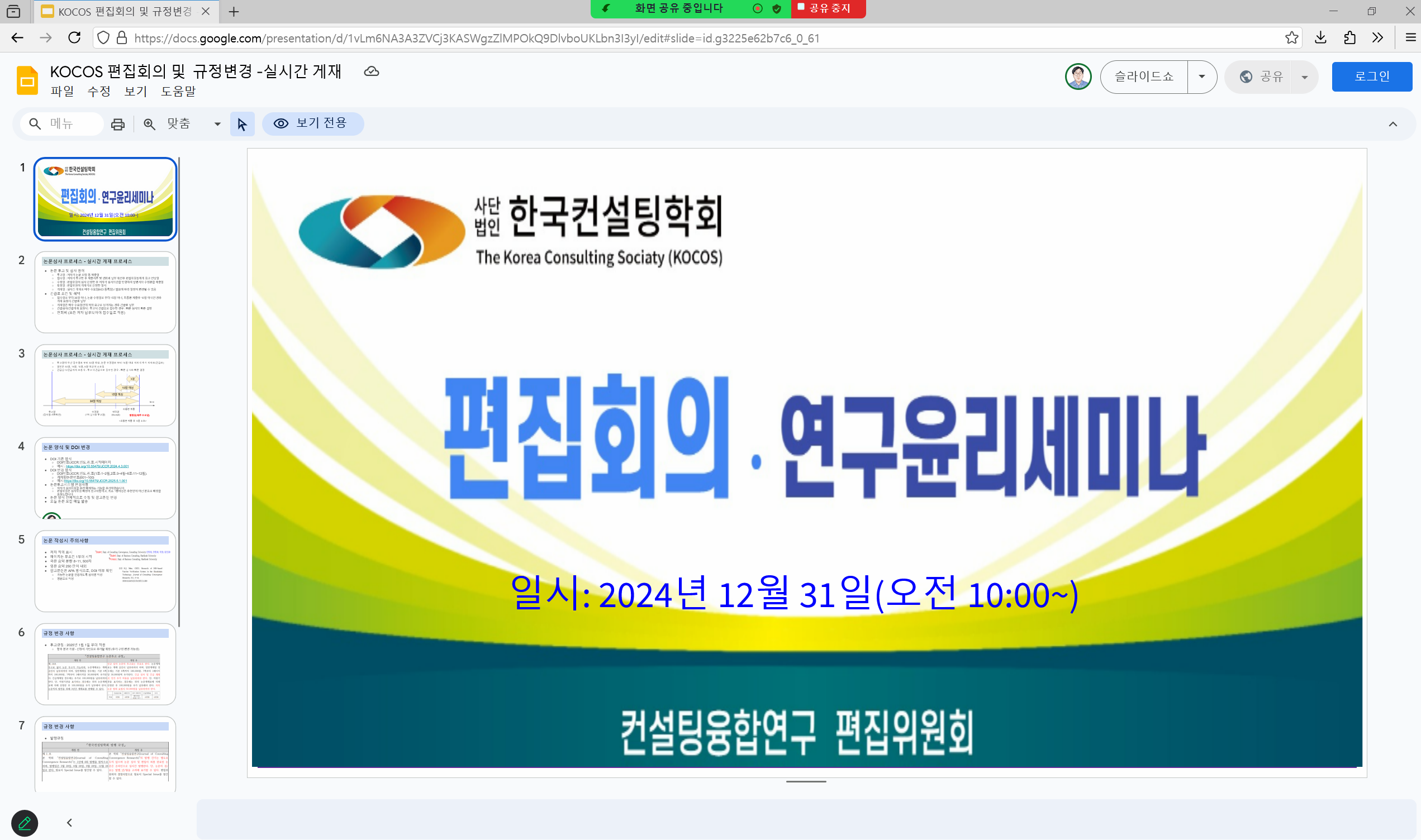Image resolution: width=1421 pixels, height=840 pixels.
Task: Open the 파일 menu
Action: [x=62, y=91]
